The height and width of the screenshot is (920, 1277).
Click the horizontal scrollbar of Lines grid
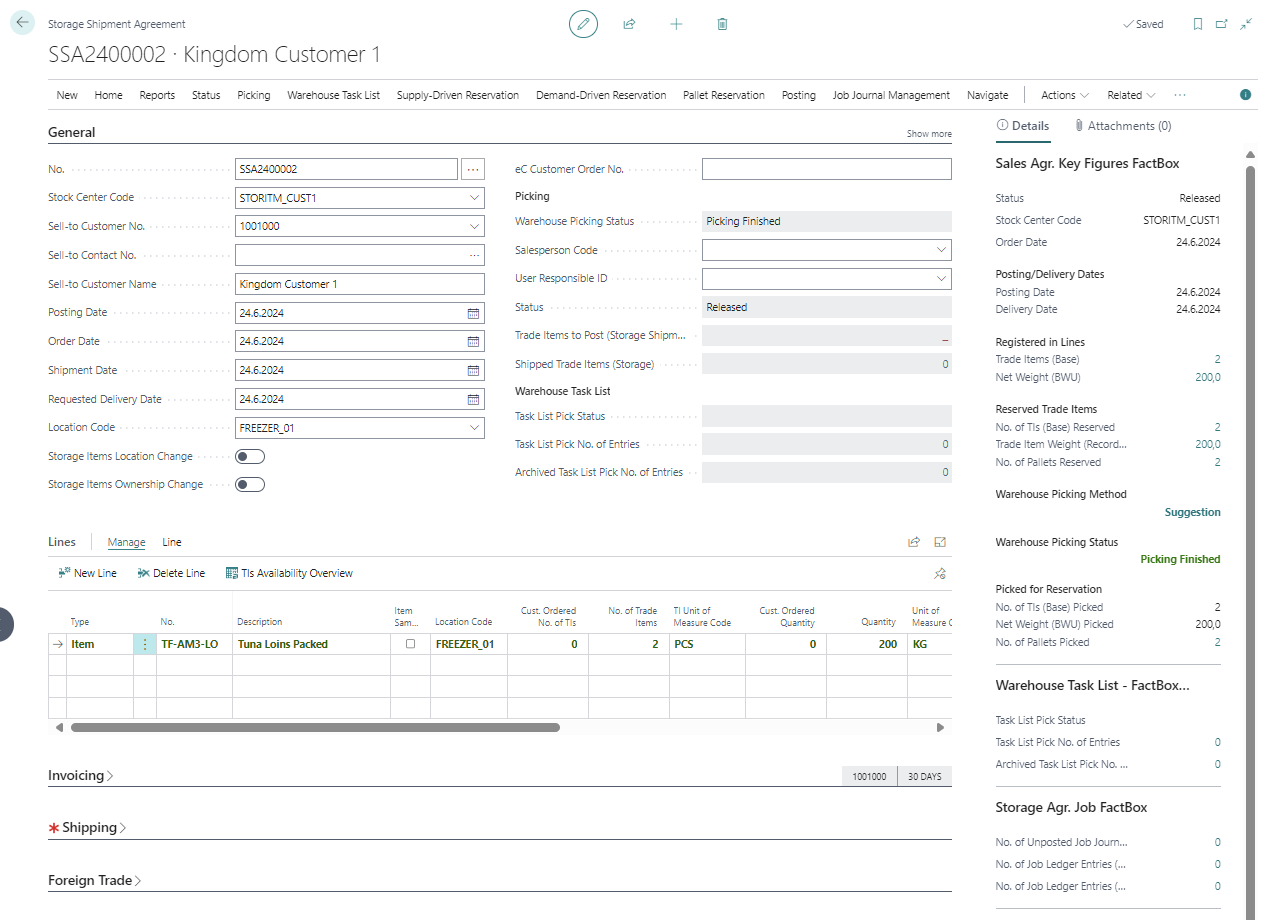click(315, 728)
